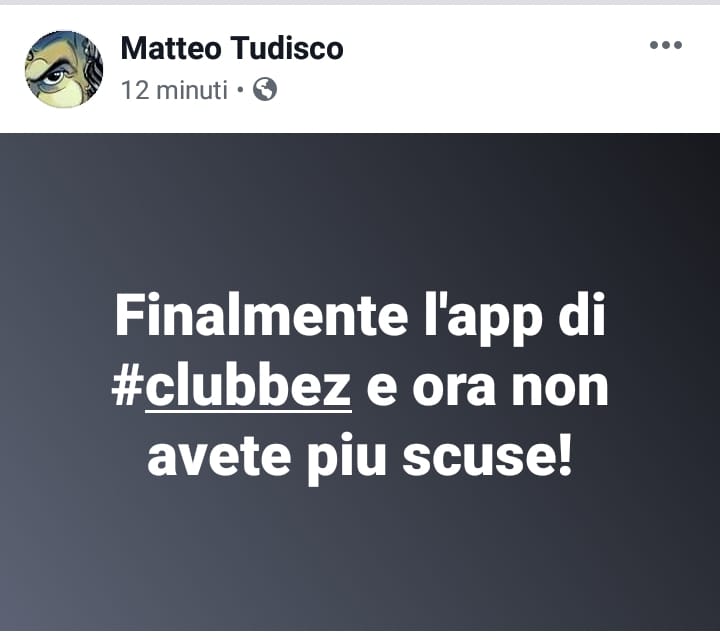Open Matteo Tudisco's cartoon profile picture
This screenshot has height=642, width=720.
(x=64, y=69)
